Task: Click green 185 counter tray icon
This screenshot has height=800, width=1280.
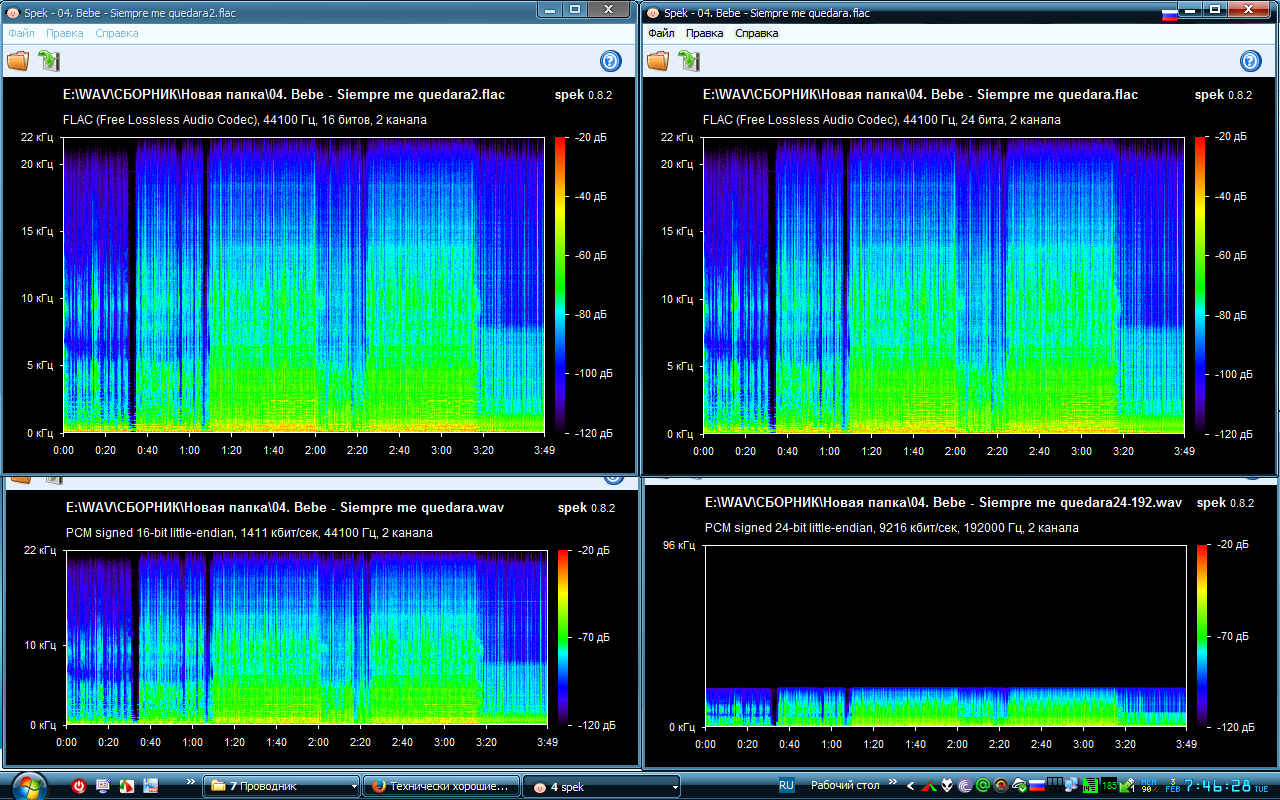Action: (1109, 786)
